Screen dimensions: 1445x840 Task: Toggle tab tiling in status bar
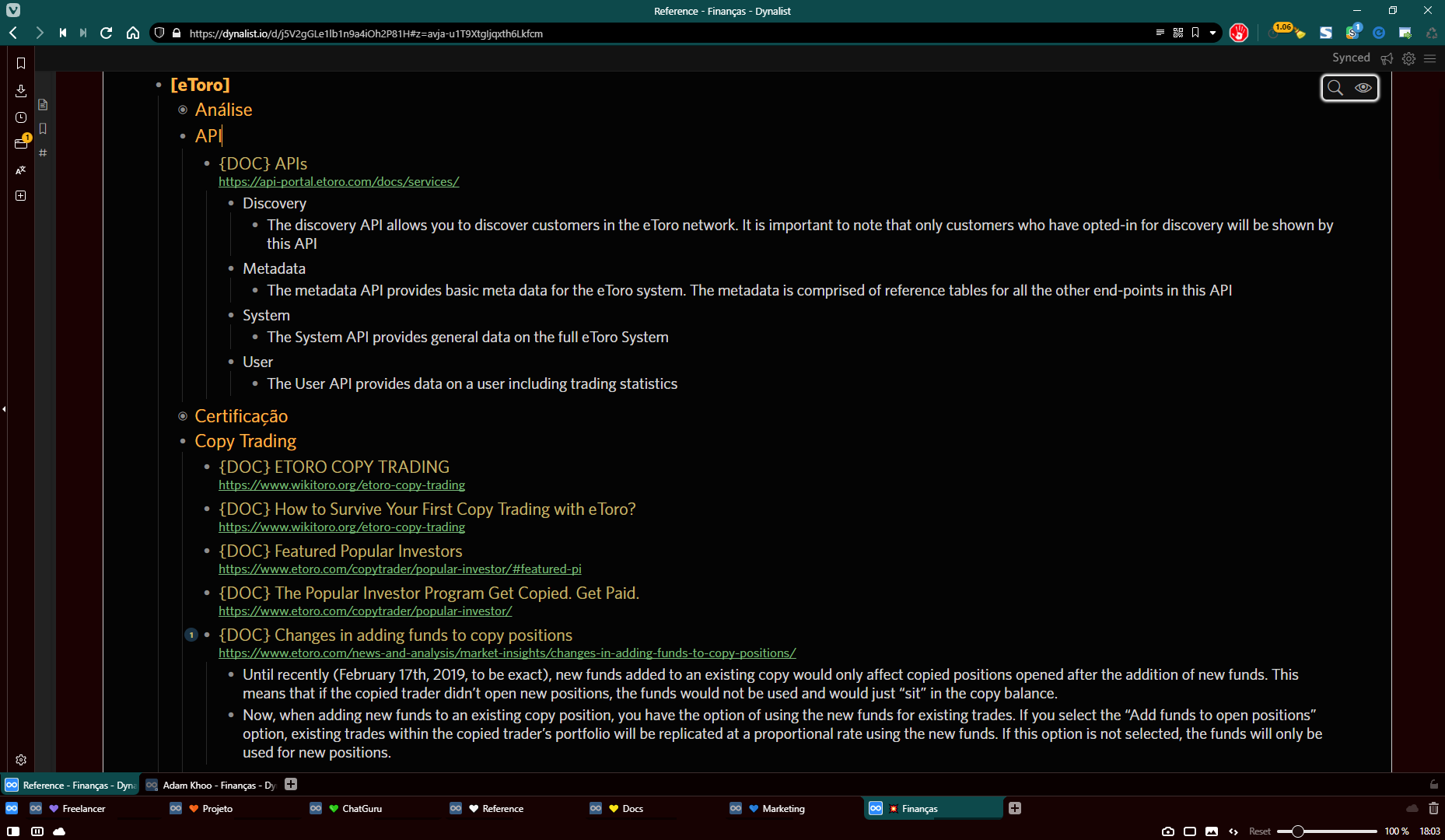[x=37, y=831]
